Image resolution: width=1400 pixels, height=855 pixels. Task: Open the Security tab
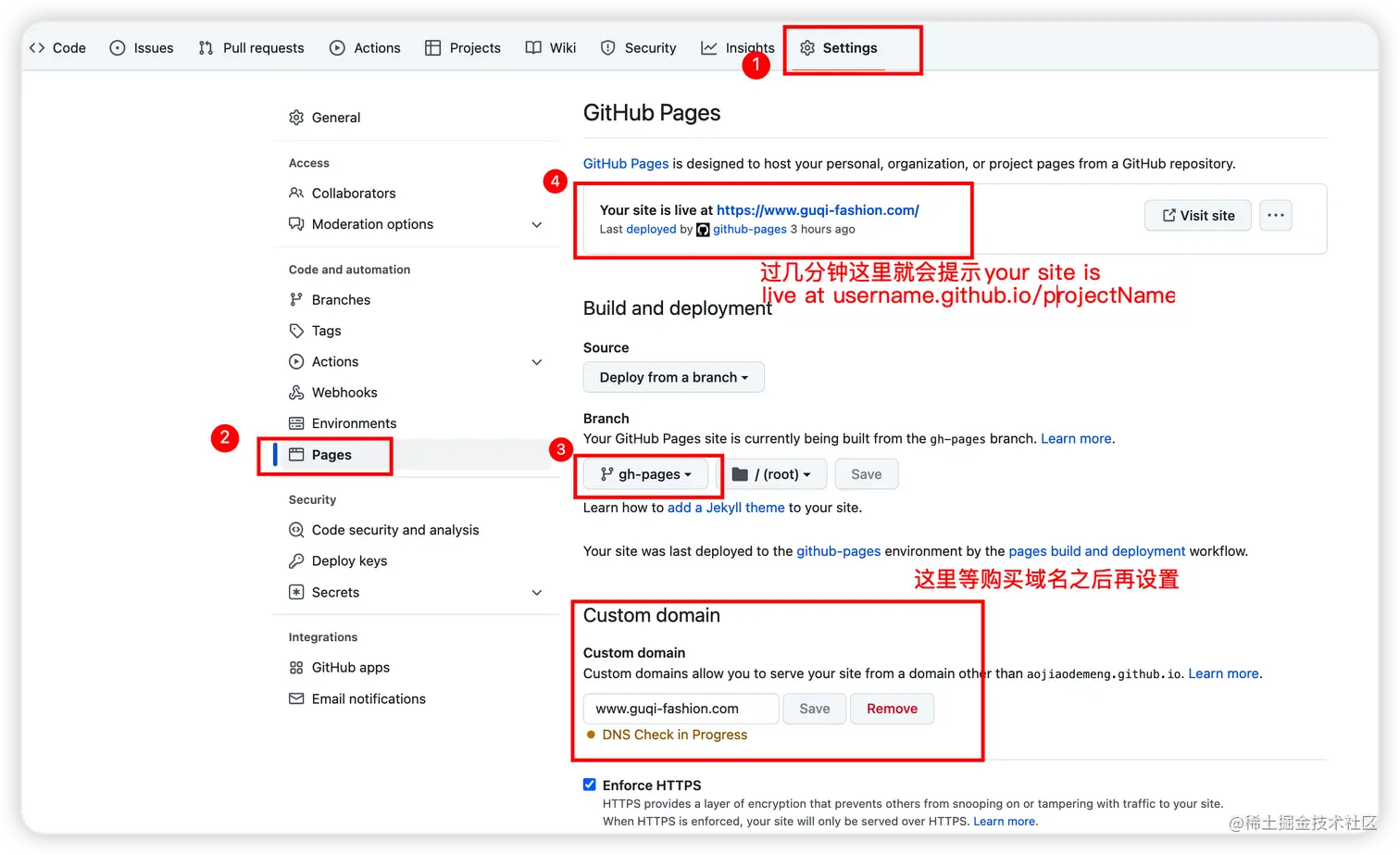[639, 48]
